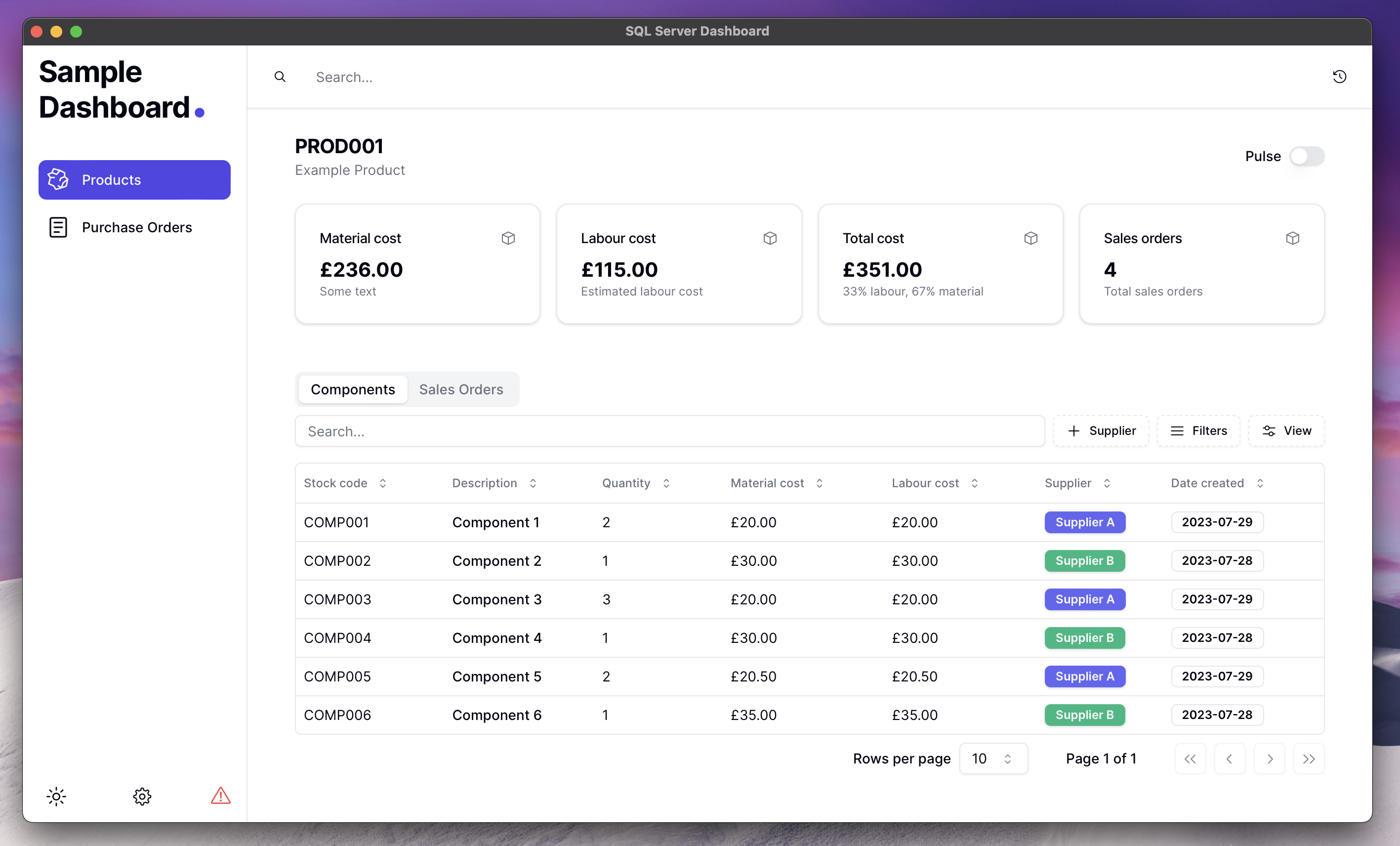This screenshot has height=846, width=1400.
Task: Click the warning triangle icon bottom left
Action: 220,796
